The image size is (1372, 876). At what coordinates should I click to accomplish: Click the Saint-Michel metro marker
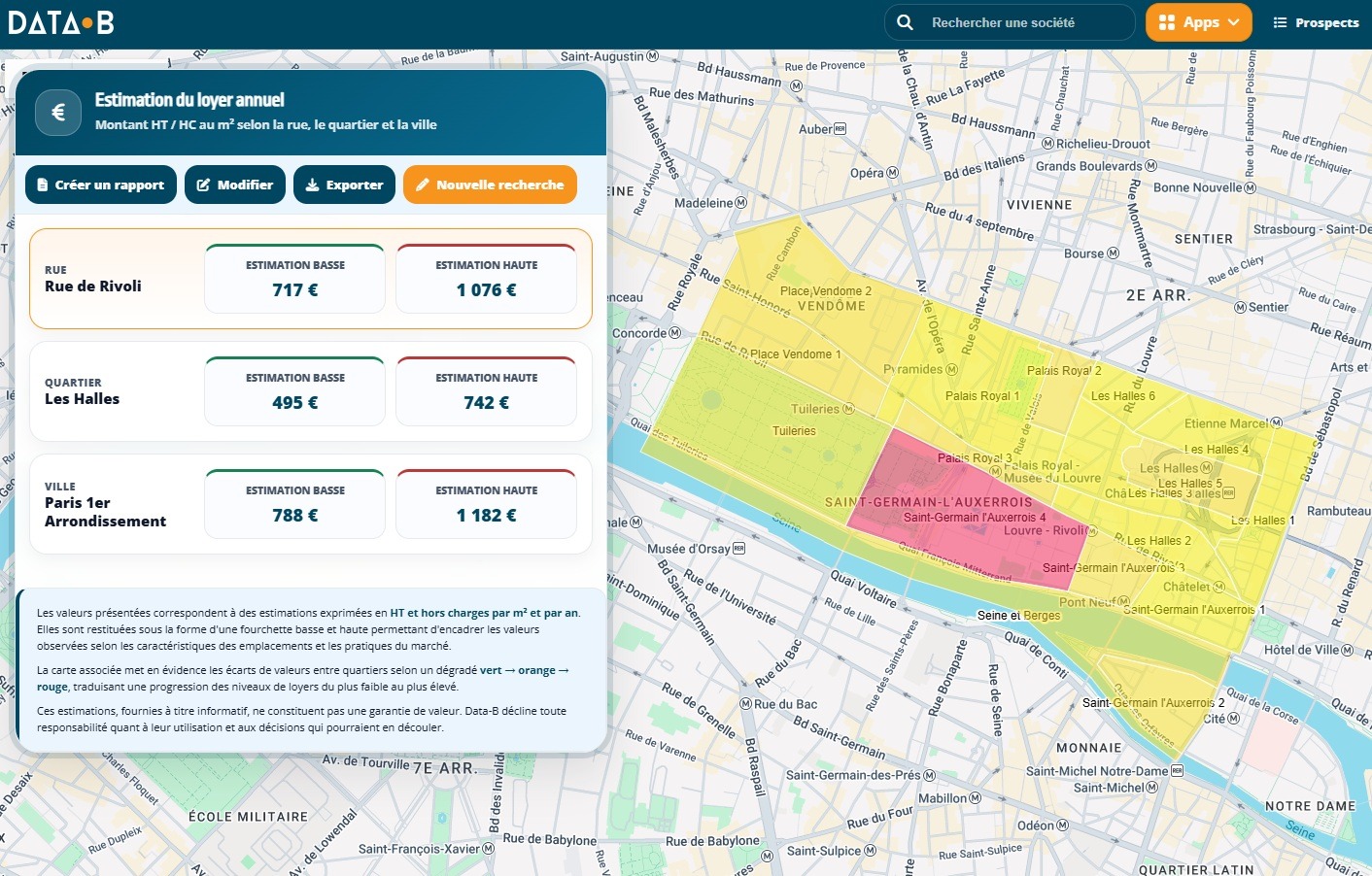click(1152, 788)
